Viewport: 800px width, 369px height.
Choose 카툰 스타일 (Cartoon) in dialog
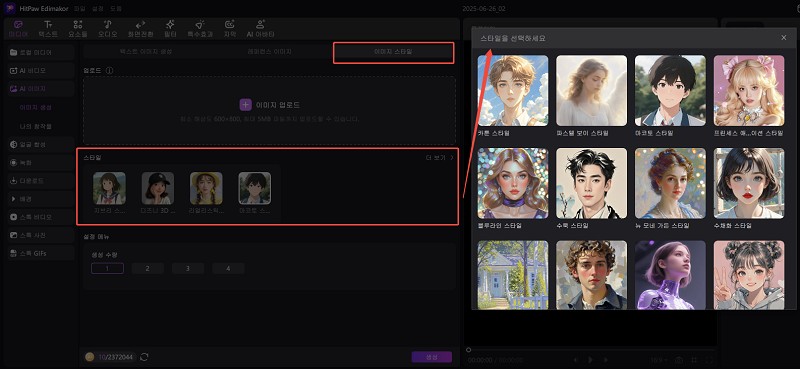pyautogui.click(x=513, y=90)
